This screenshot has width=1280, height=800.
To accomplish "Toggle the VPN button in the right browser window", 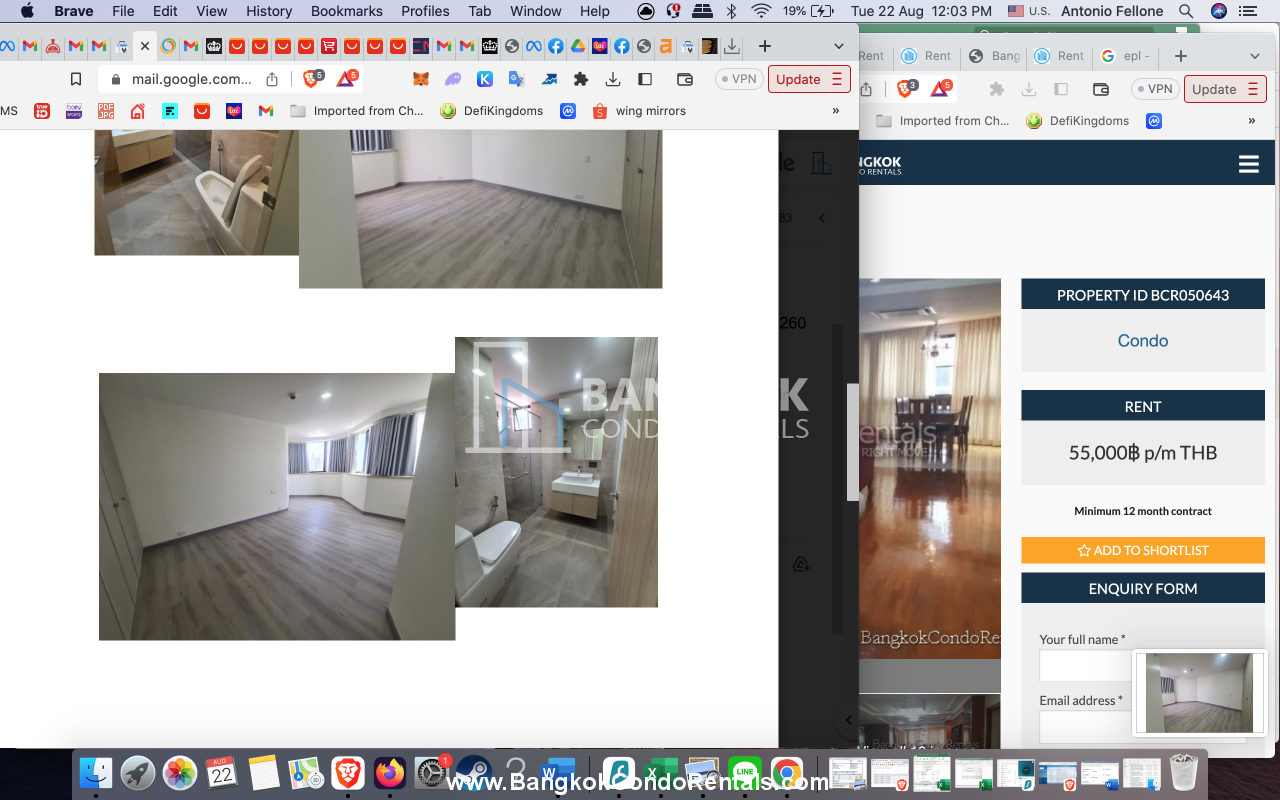I will 1155,89.
